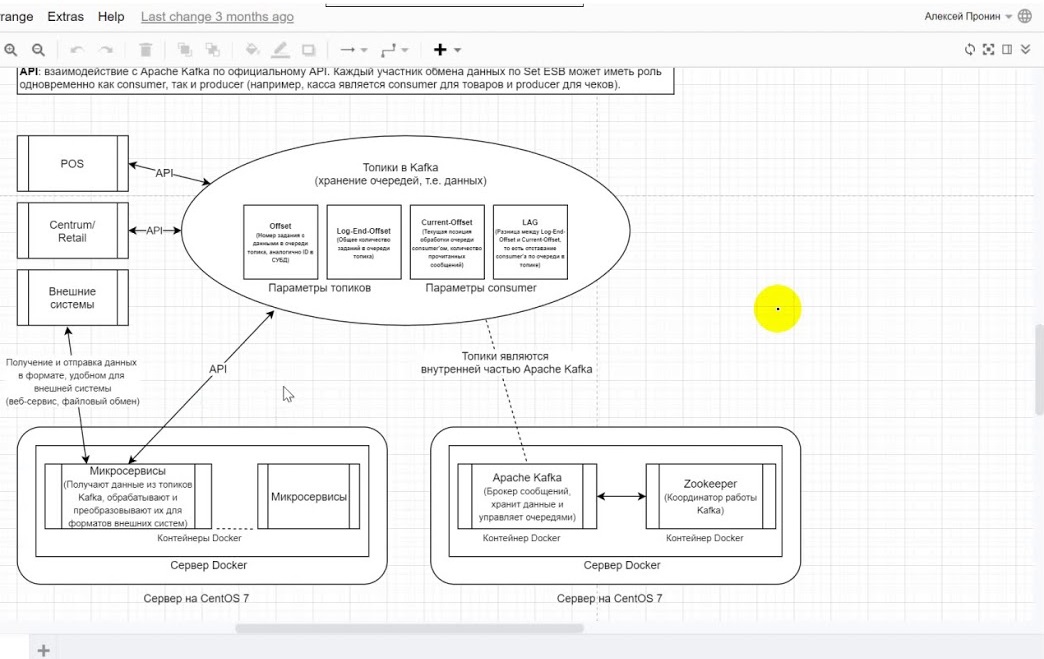The height and width of the screenshot is (659, 1044).
Task: Expand the insert plus dropdown
Action: (x=447, y=49)
